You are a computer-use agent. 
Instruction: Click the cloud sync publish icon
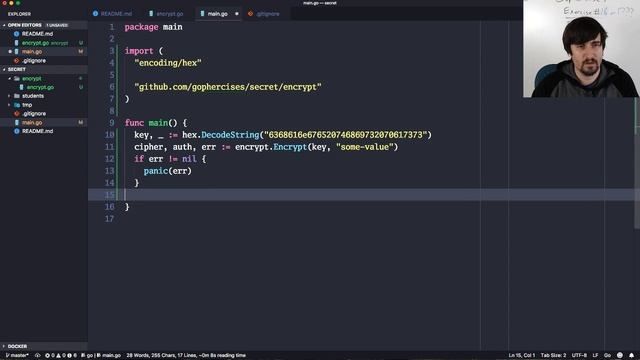click(38, 356)
